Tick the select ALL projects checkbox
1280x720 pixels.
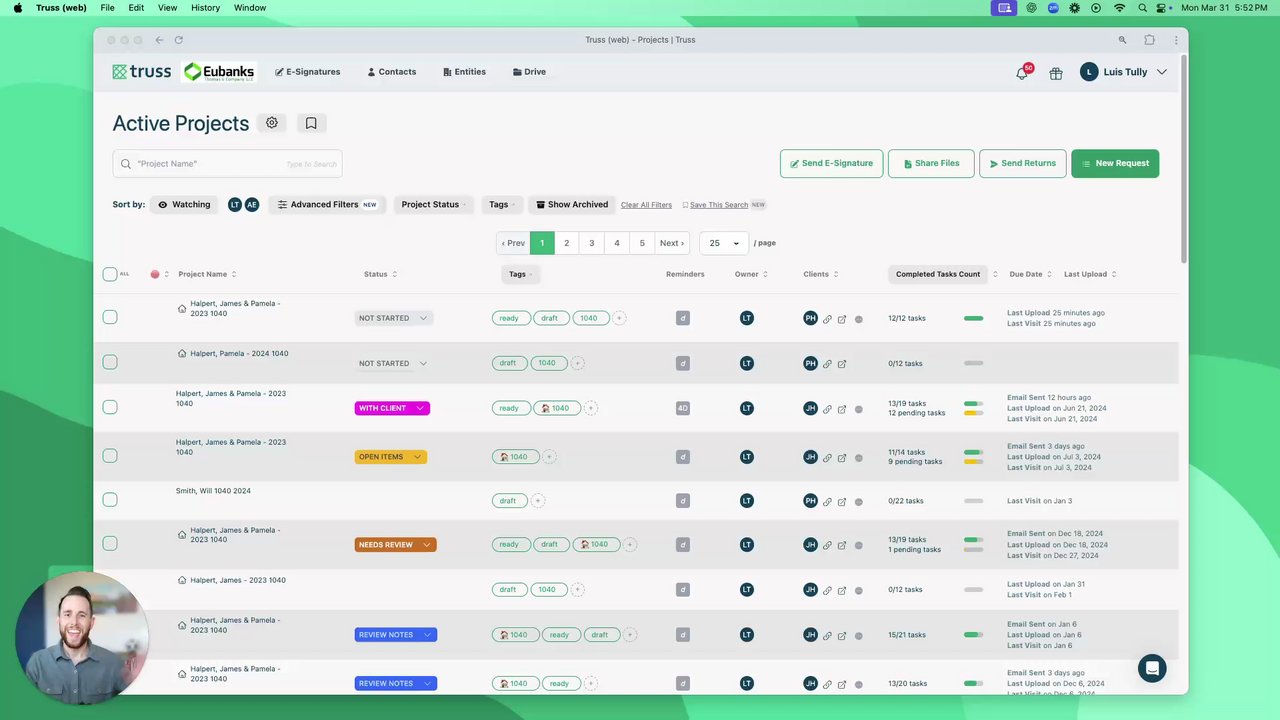pos(110,274)
